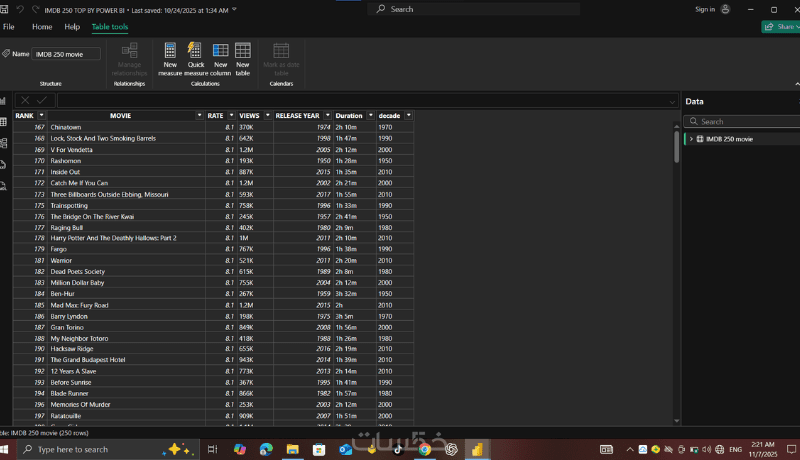
Task: Click the Sign in link
Action: coord(705,9)
